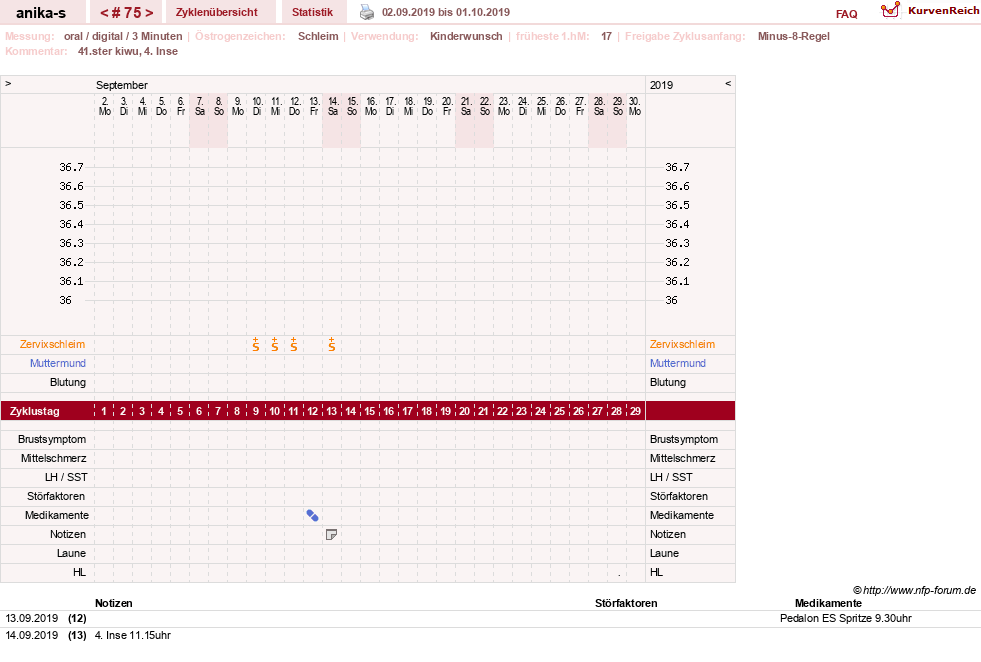Click the printer icon next to date range
The image size is (981, 662).
pos(367,12)
